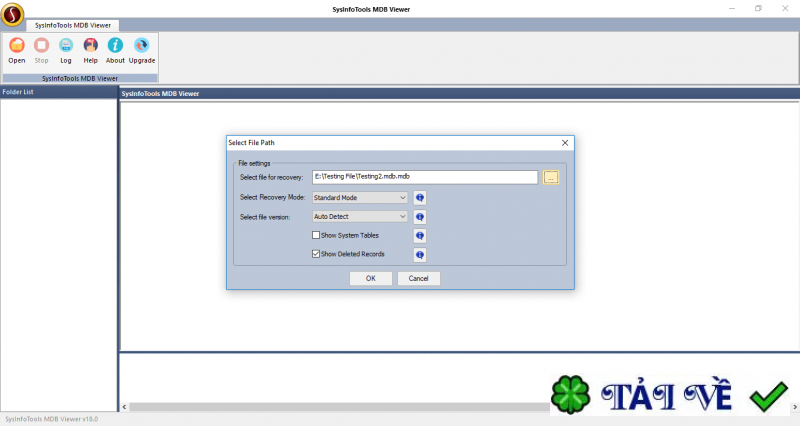Click the Folder List panel header

point(59,92)
